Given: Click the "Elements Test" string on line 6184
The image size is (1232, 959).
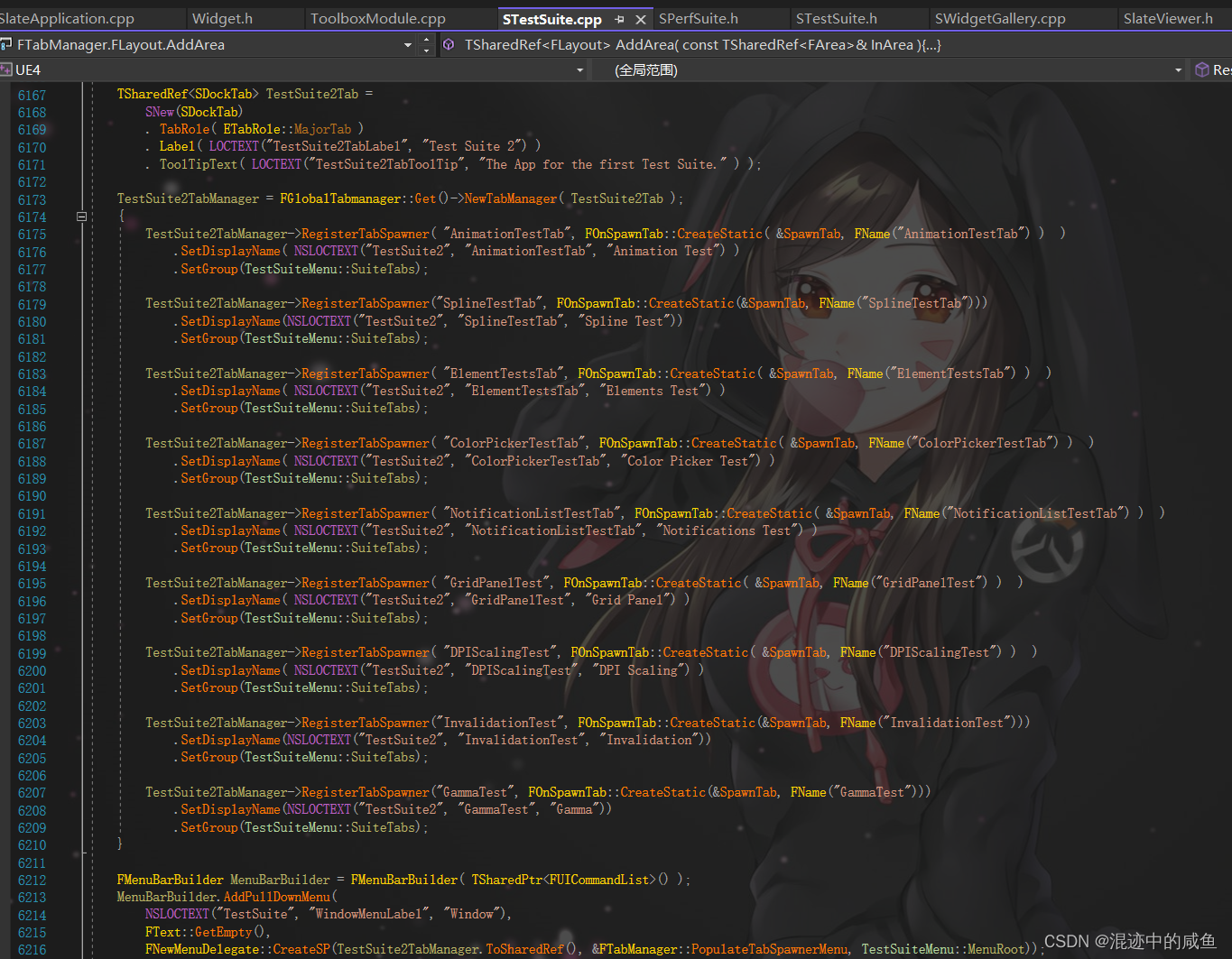Looking at the screenshot, I should pos(653,391).
